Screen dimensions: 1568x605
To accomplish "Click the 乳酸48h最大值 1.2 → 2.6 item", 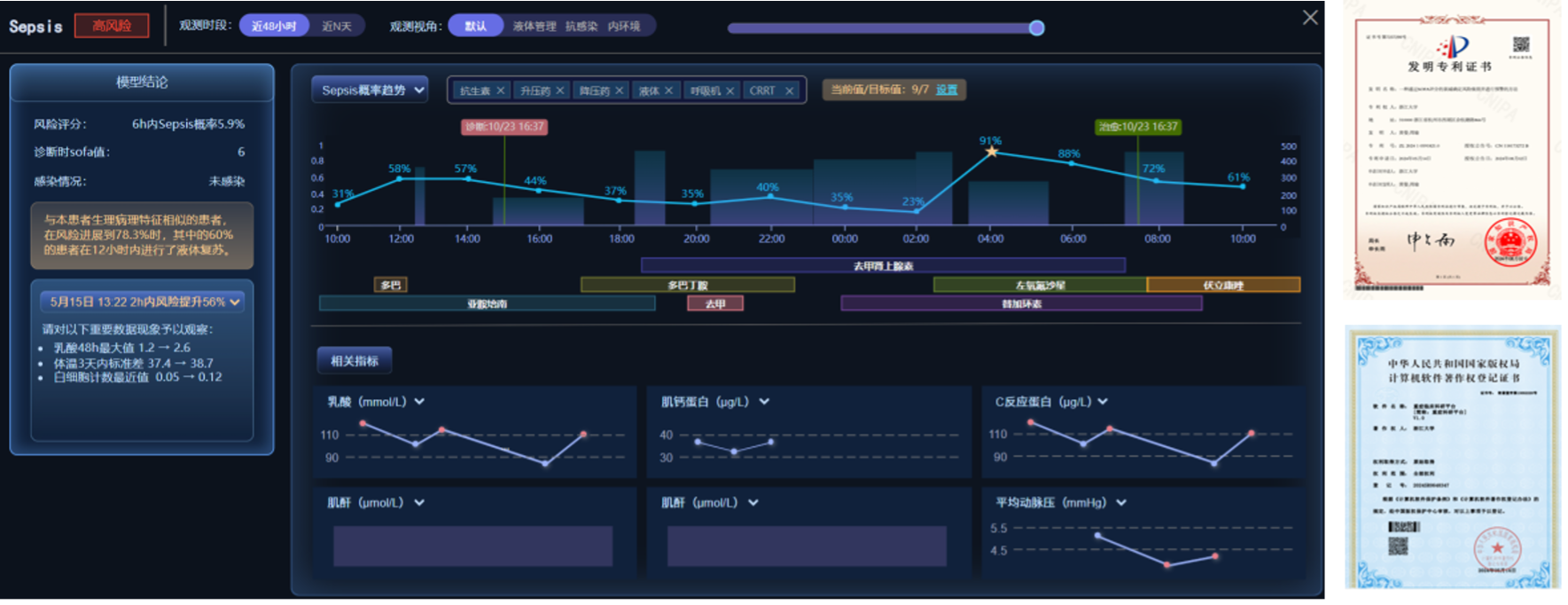I will click(121, 348).
